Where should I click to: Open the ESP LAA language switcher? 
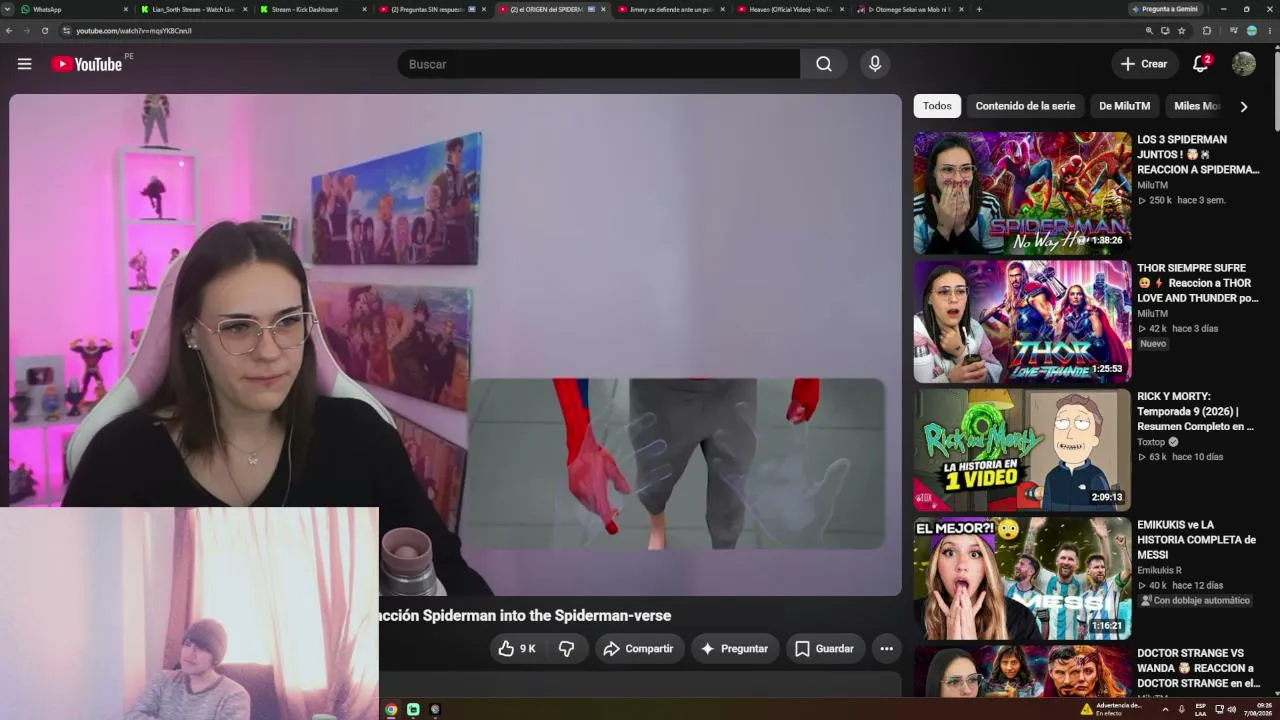click(1200, 710)
